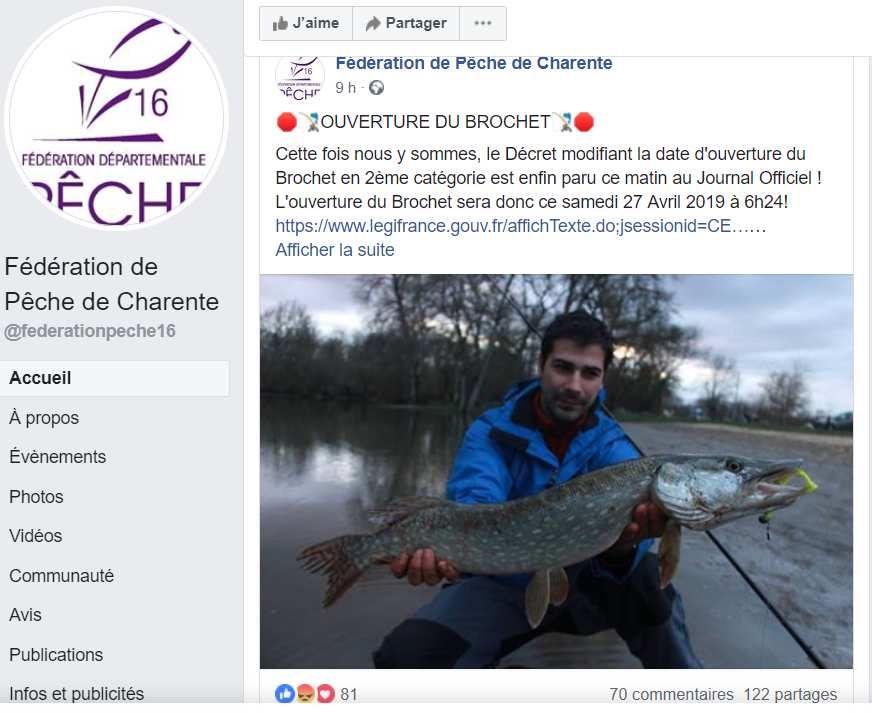Open the 81 reactions count
This screenshot has height=713, width=872.
(349, 694)
